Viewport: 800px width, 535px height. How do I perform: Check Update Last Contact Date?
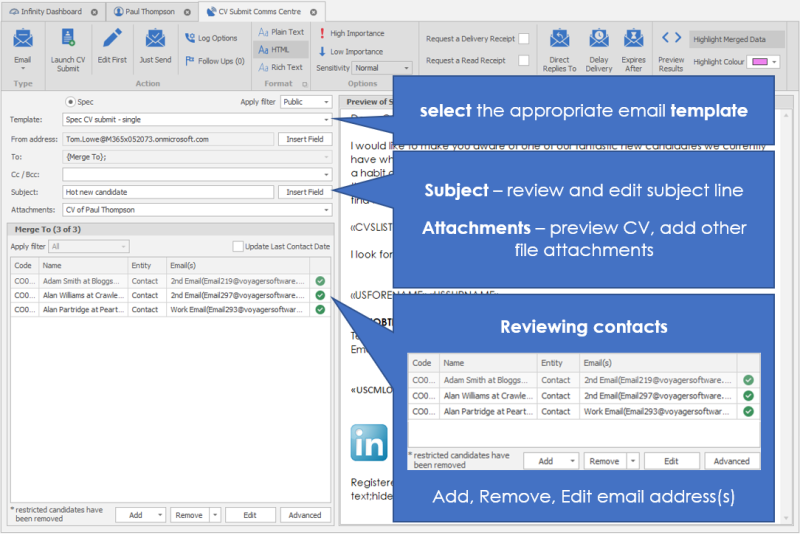click(x=238, y=246)
